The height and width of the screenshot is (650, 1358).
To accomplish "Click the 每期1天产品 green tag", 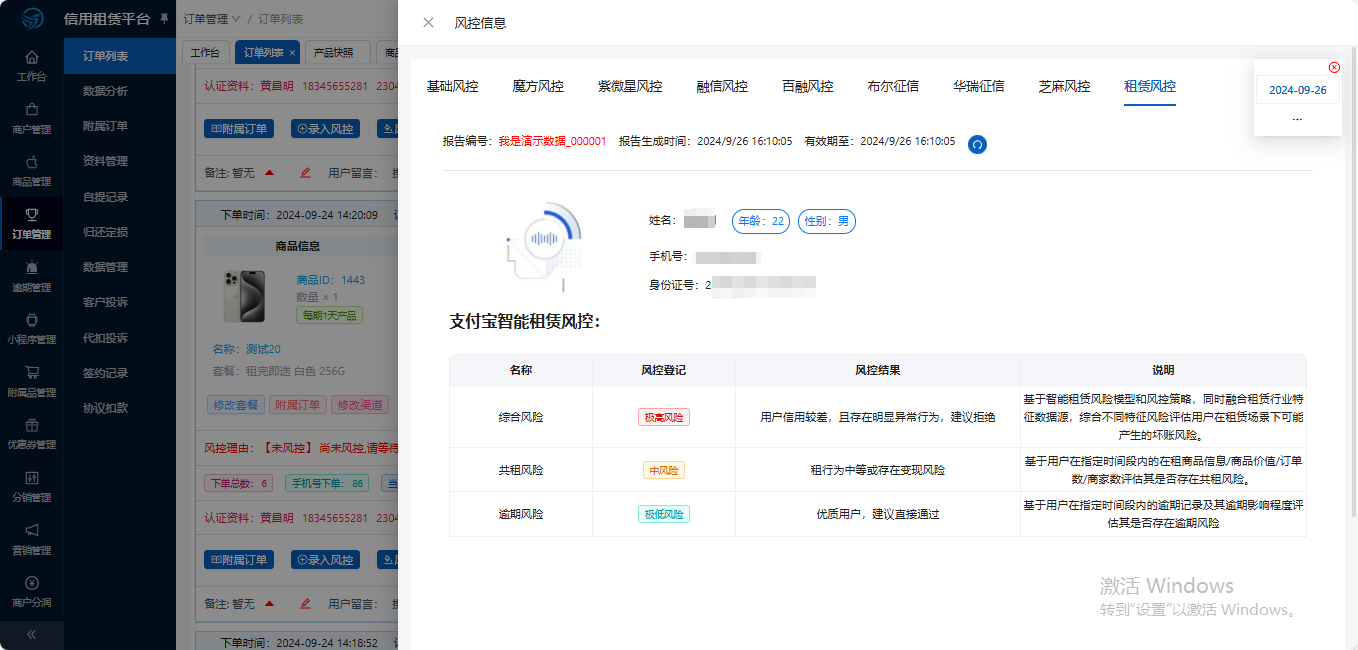I will coord(329,315).
